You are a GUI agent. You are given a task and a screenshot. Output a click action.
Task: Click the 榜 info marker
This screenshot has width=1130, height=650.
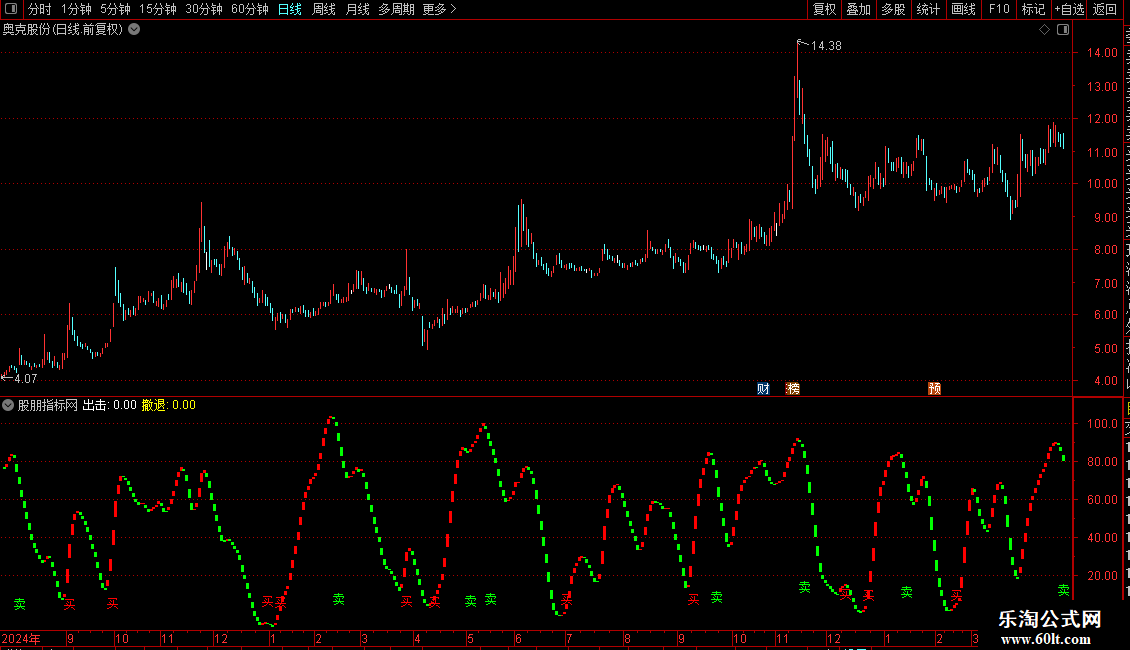point(793,389)
